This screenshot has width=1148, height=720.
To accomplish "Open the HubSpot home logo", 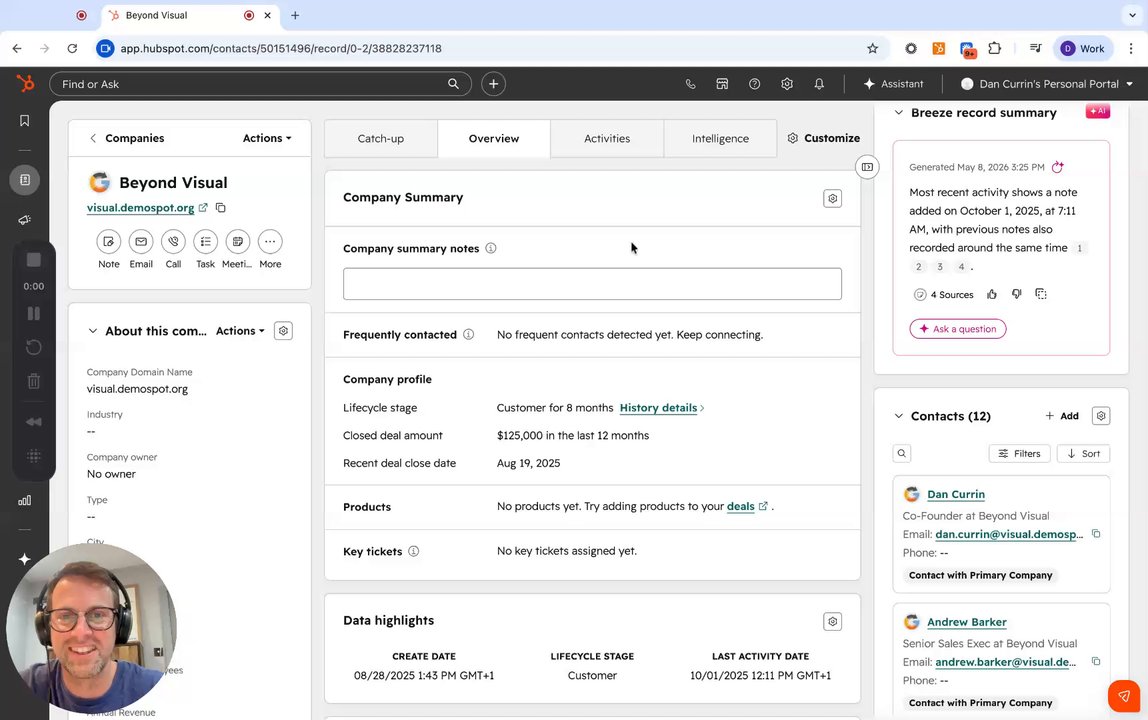I will click(25, 83).
